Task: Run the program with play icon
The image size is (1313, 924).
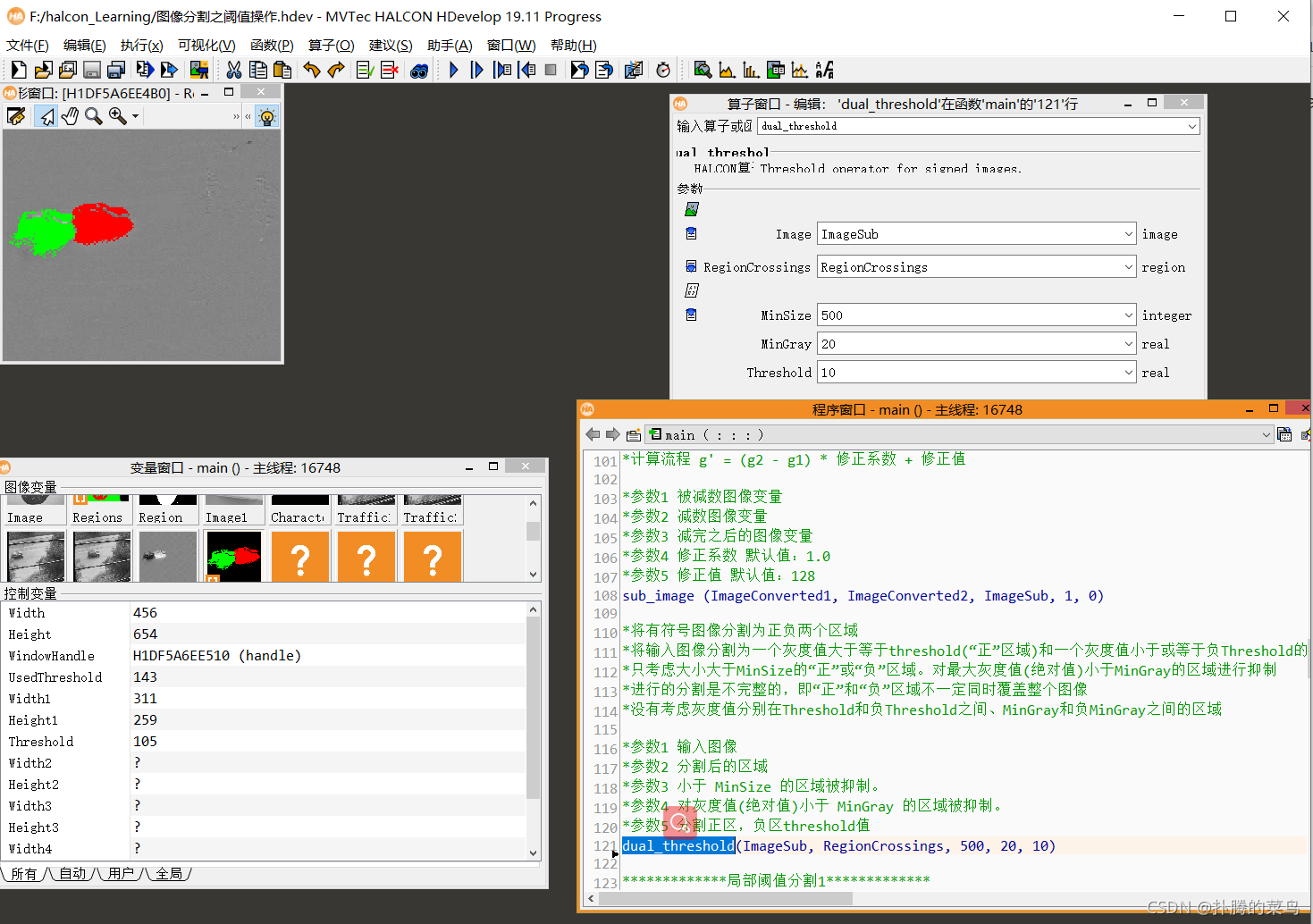Action: point(454,70)
